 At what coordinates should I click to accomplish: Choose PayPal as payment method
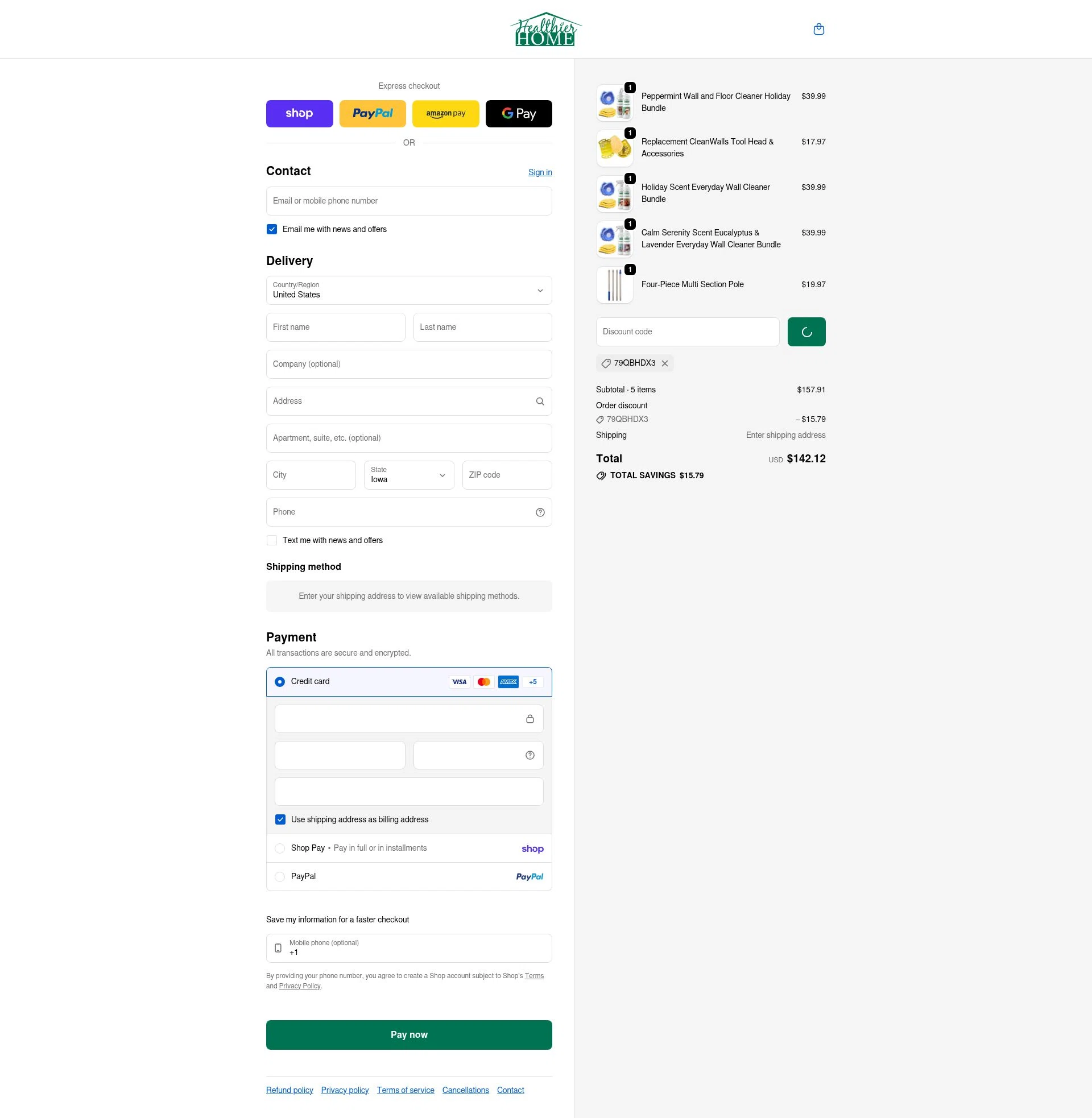click(280, 877)
